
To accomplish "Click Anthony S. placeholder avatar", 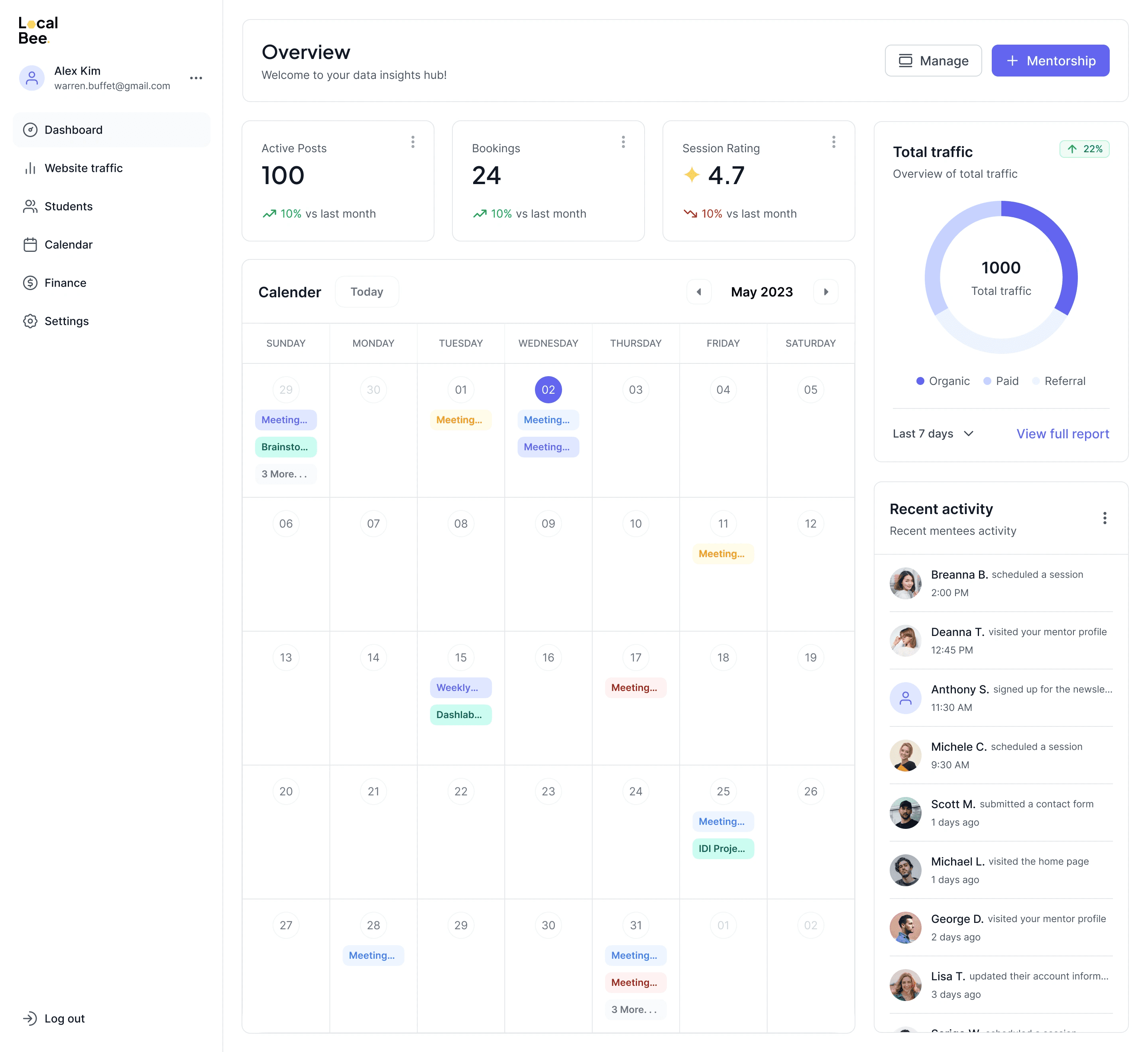I will pyautogui.click(x=905, y=698).
